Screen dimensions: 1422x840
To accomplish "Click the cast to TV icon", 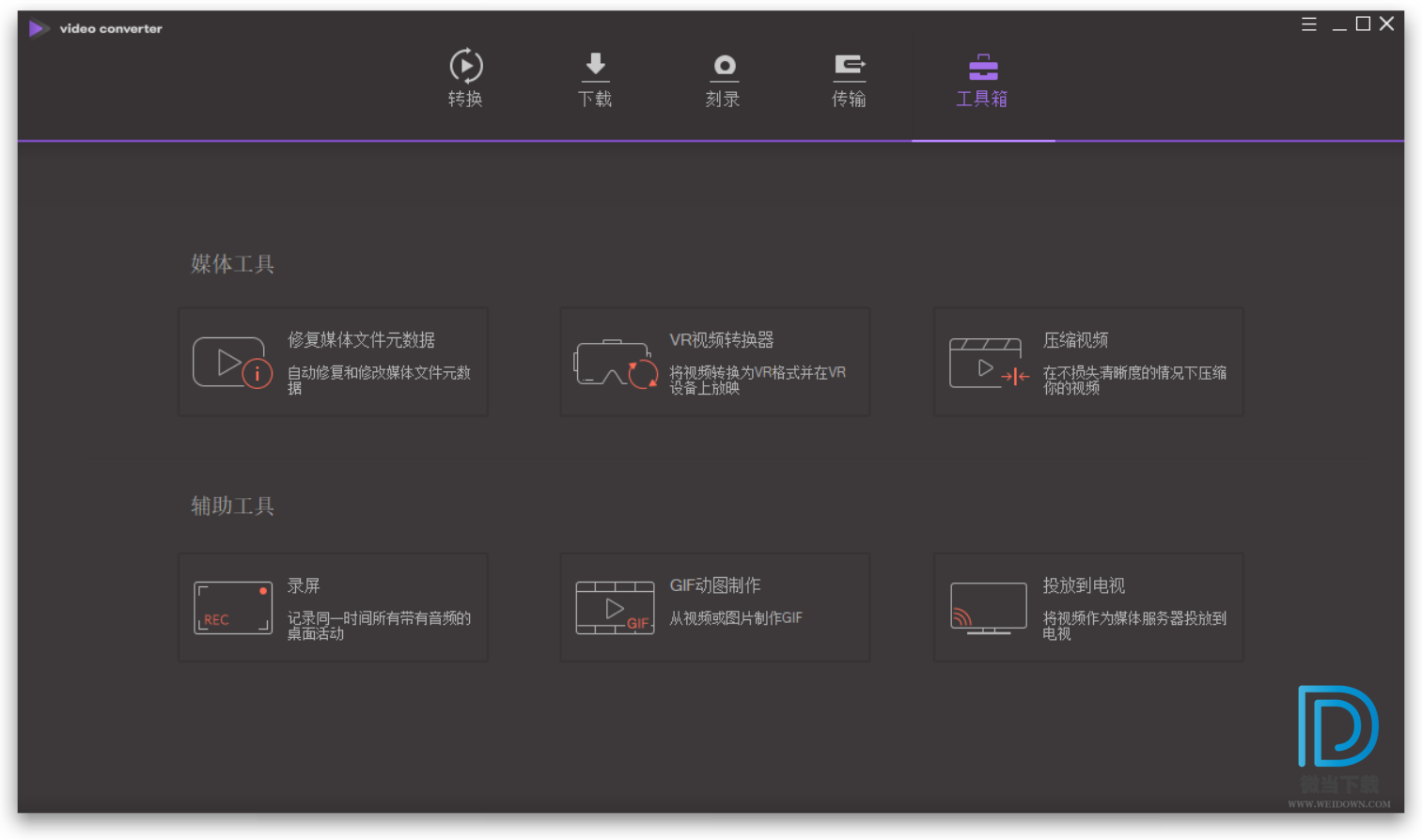I will coord(989,609).
